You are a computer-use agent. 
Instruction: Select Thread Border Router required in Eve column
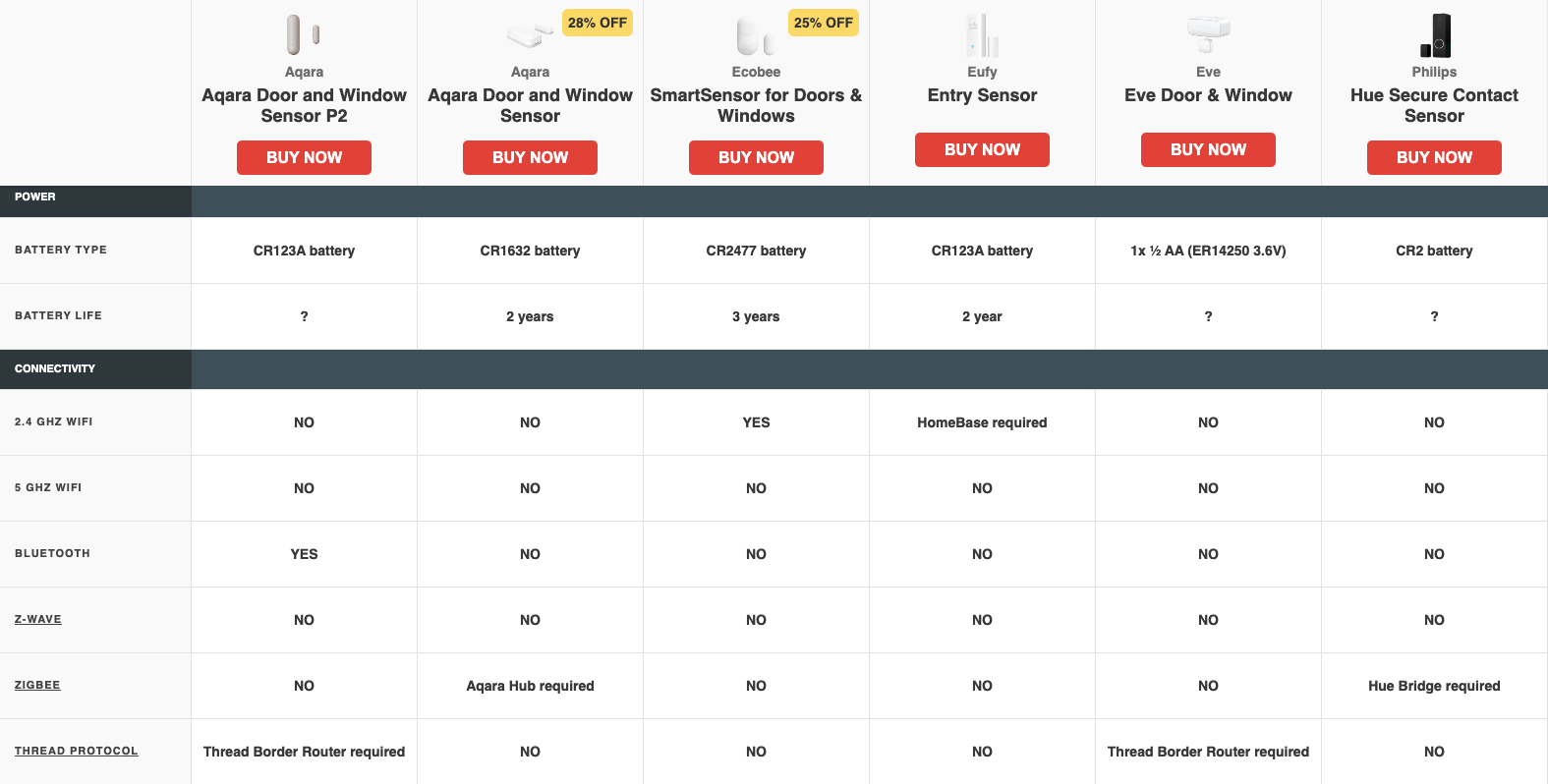[1208, 752]
